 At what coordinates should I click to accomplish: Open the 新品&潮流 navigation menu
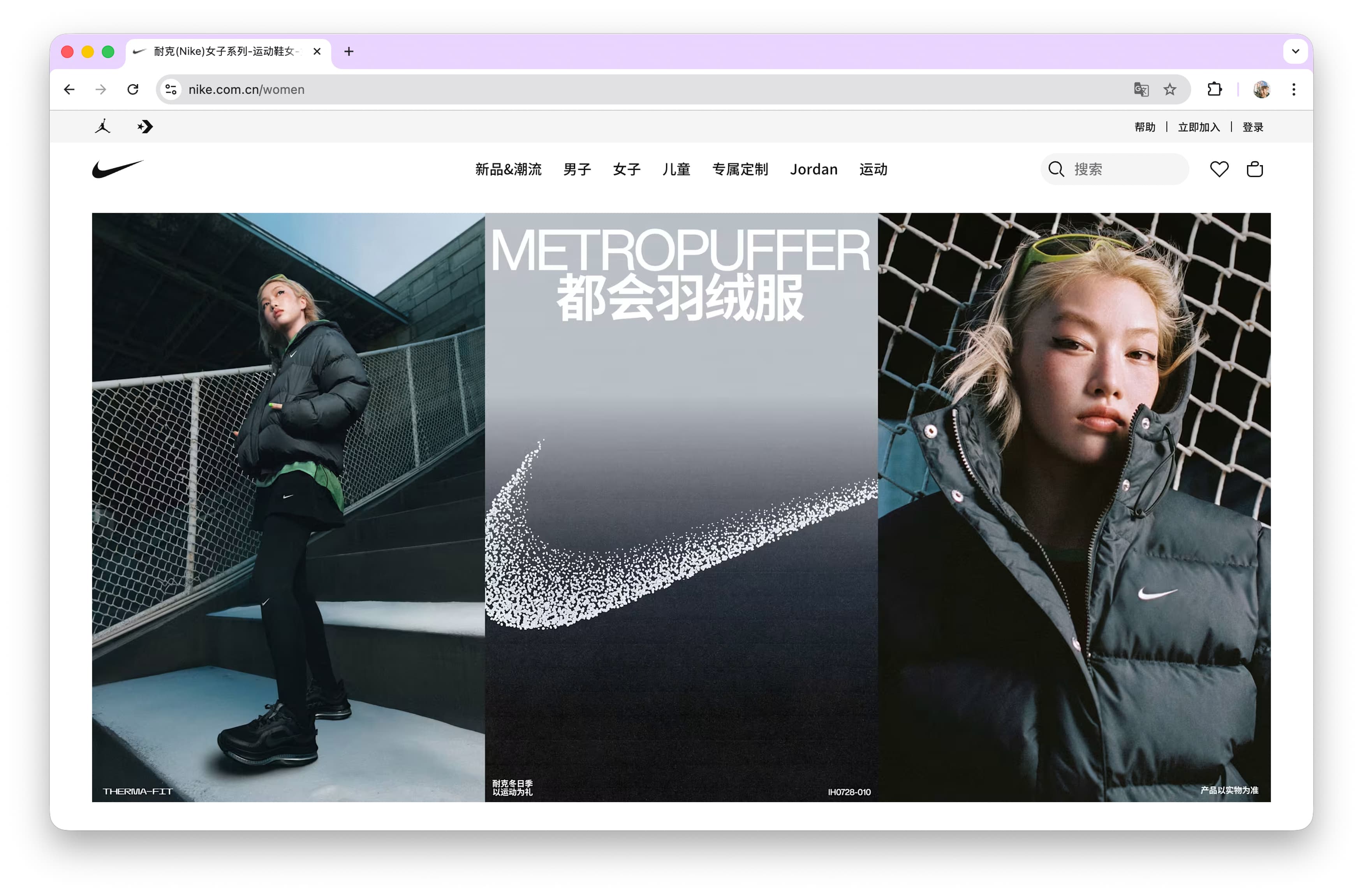pyautogui.click(x=508, y=169)
